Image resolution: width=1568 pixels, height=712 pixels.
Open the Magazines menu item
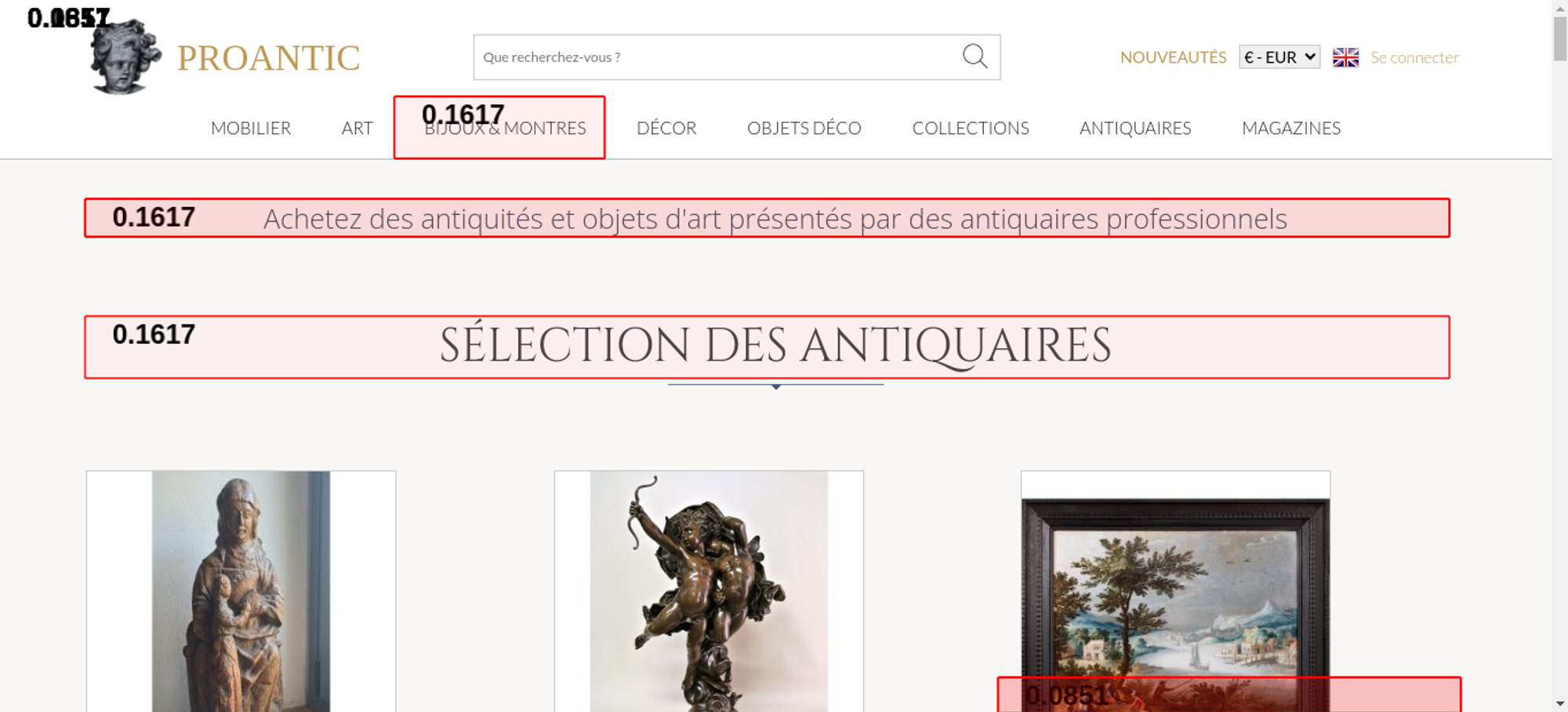point(1290,128)
